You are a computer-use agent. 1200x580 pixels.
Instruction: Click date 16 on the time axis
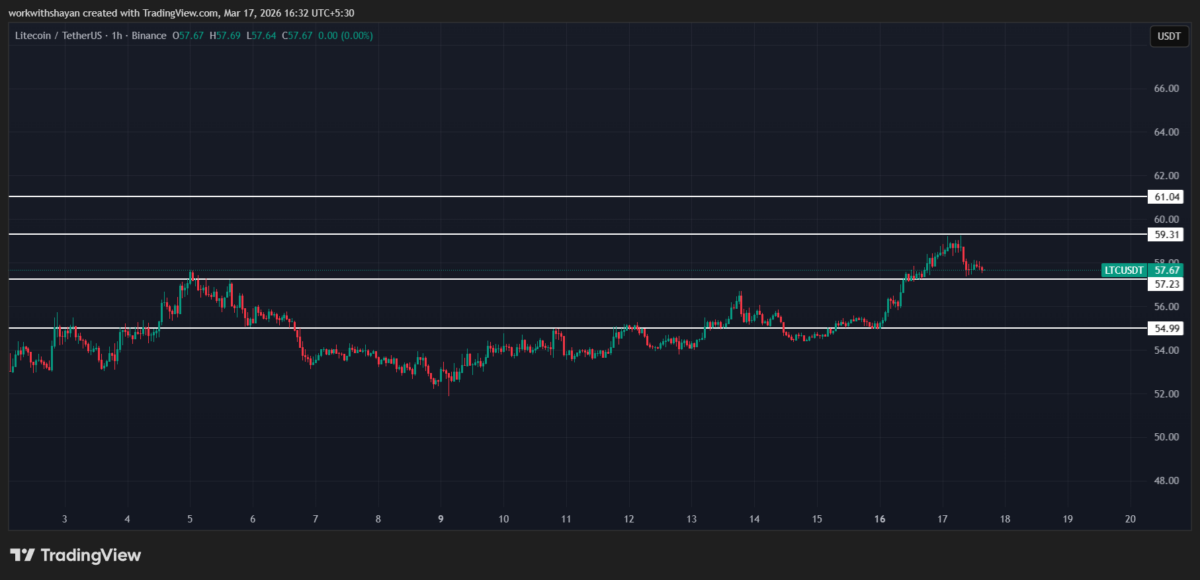(x=880, y=519)
